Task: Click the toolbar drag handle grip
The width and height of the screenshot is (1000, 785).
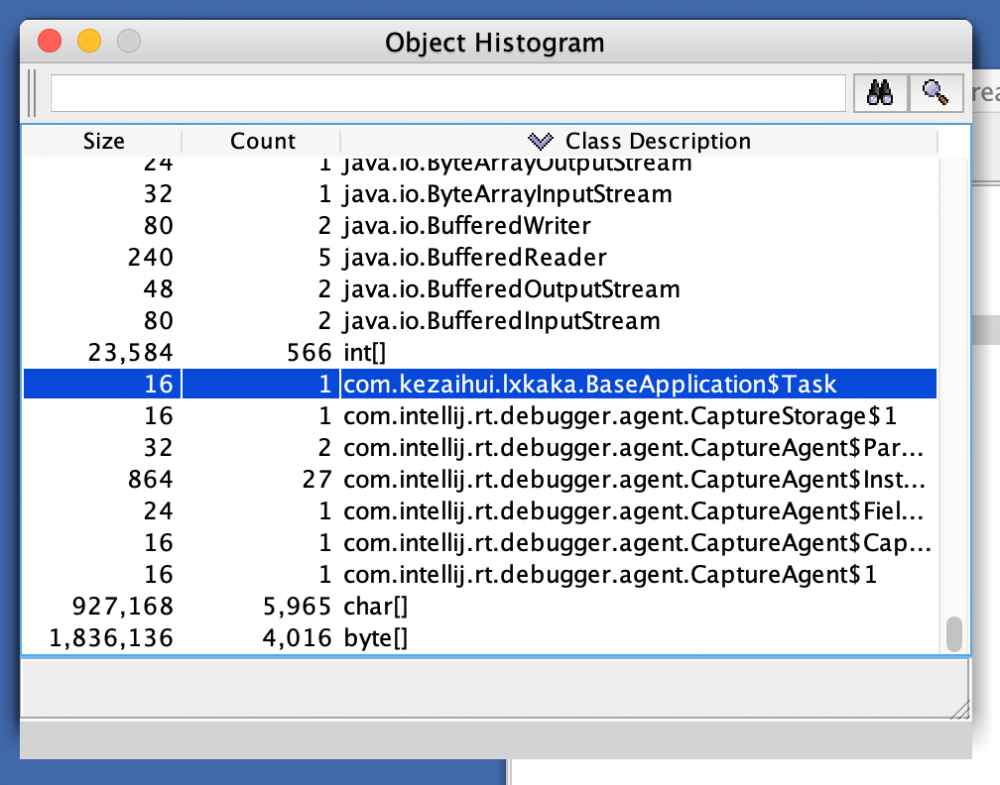Action: click(32, 93)
